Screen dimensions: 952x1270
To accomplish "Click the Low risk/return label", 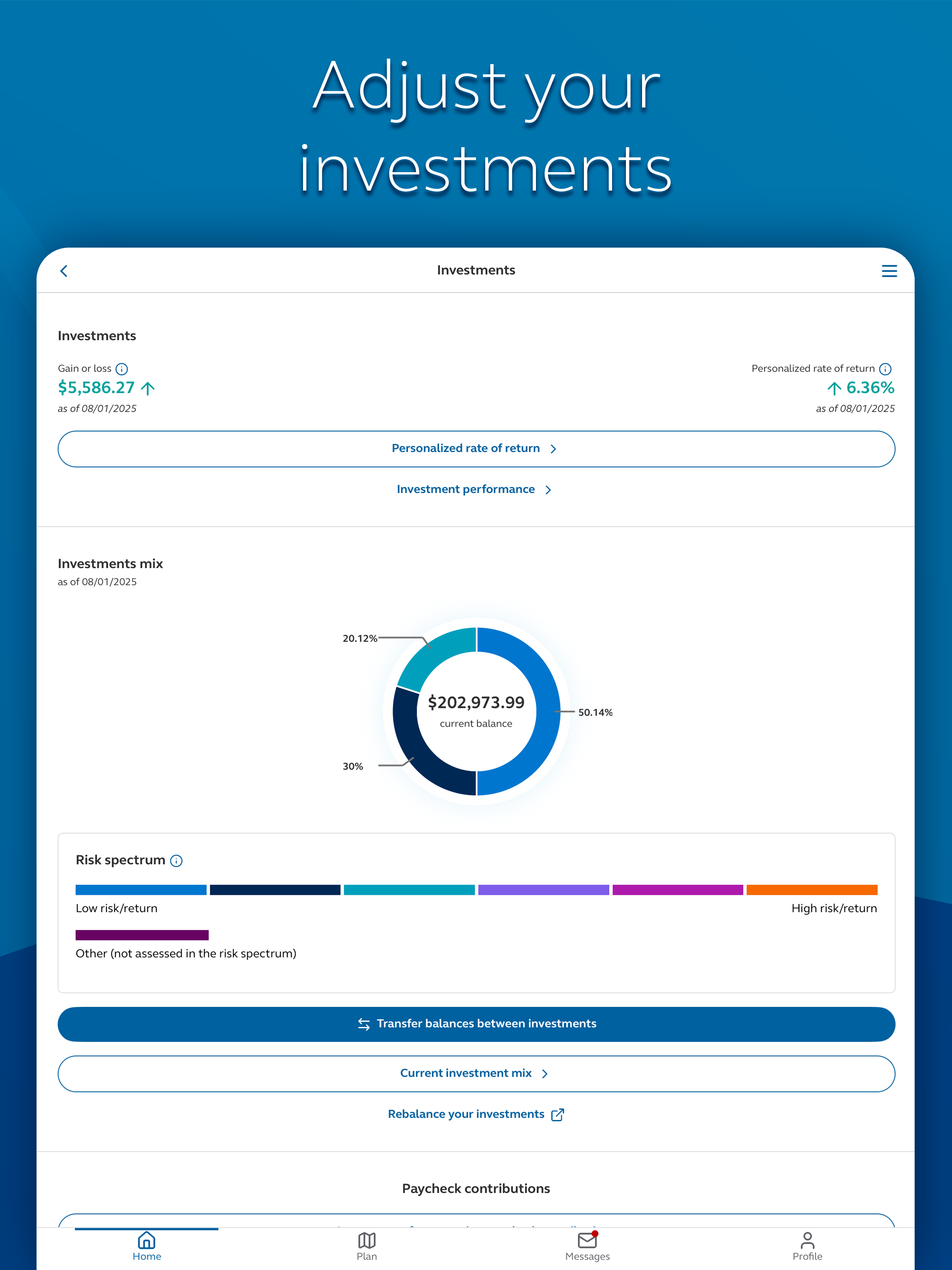I will (x=117, y=908).
